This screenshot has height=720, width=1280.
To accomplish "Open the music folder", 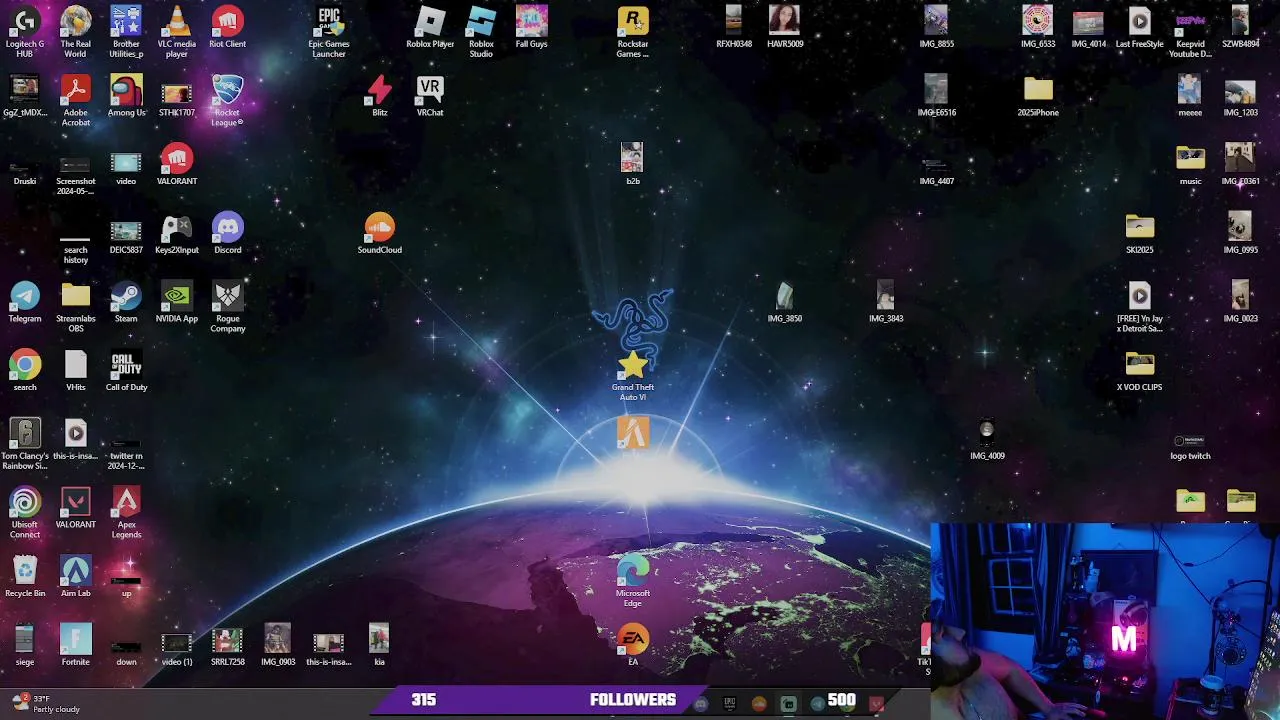I will click(x=1190, y=166).
